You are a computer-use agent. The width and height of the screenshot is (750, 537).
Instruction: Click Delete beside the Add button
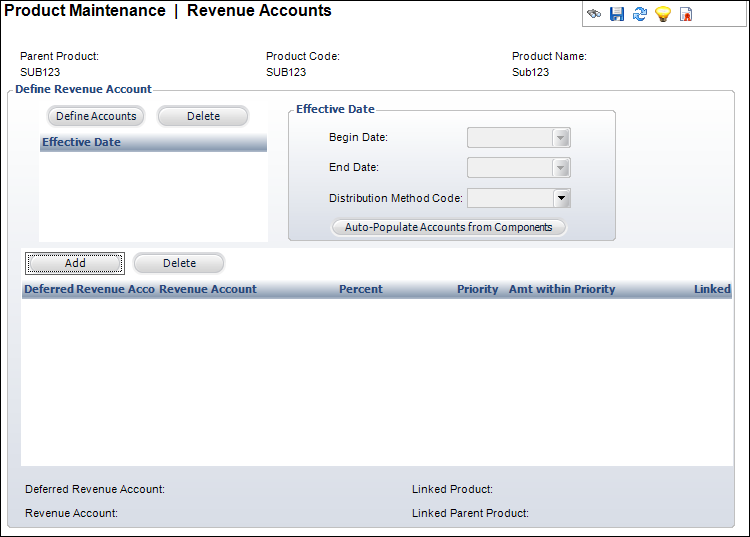(x=179, y=263)
